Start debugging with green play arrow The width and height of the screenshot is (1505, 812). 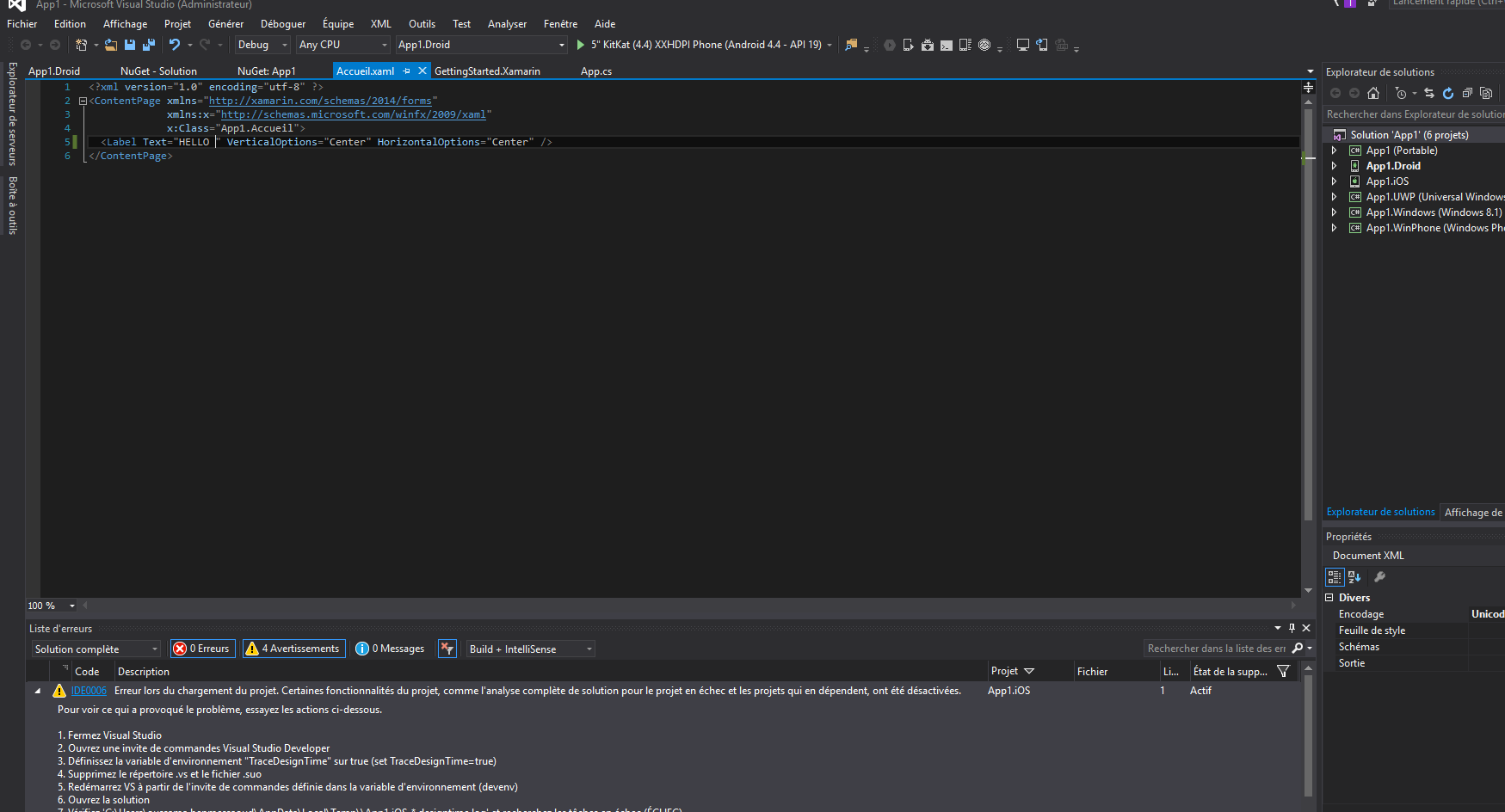(581, 45)
